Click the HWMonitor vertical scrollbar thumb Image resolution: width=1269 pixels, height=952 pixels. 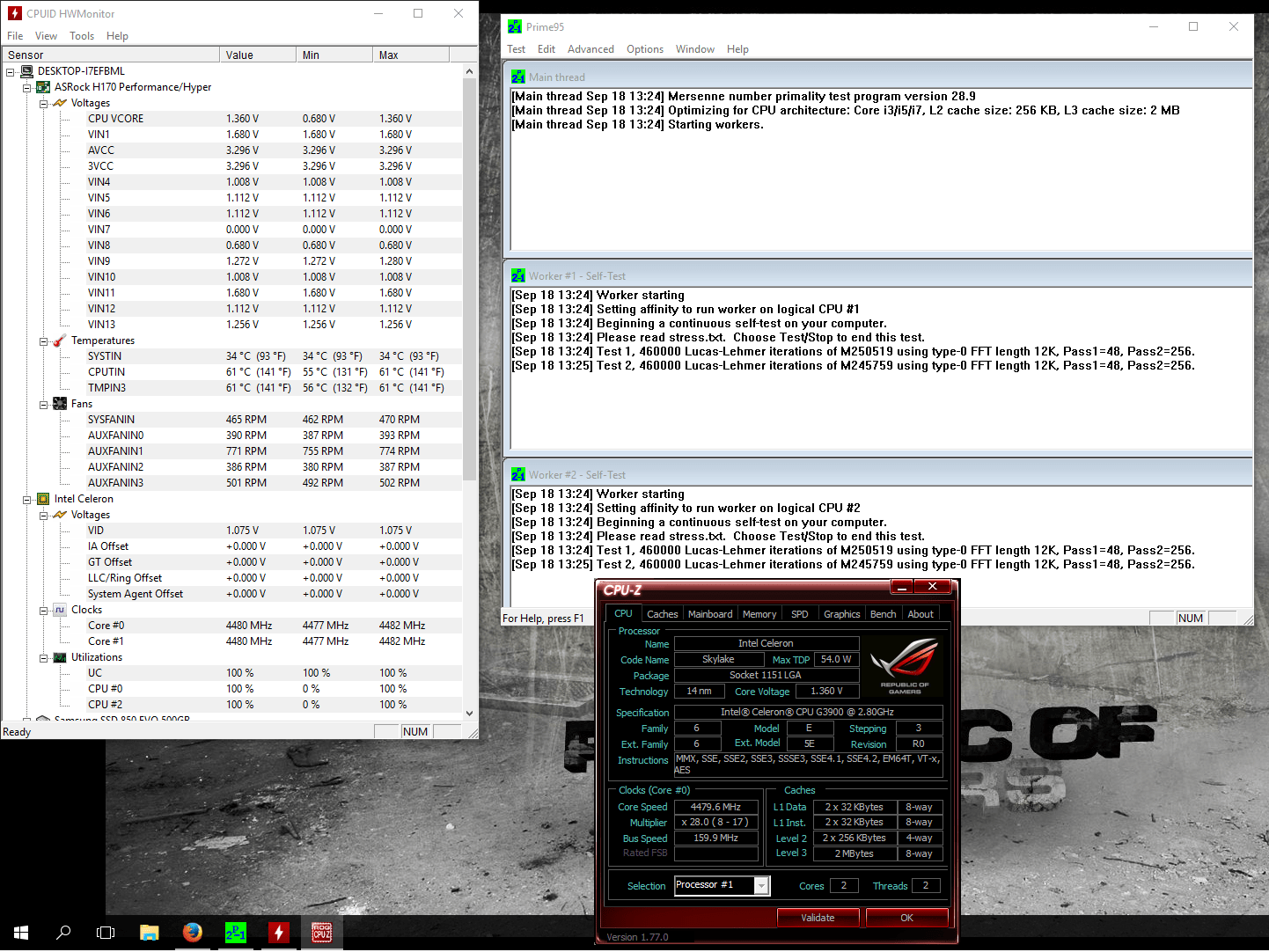pyautogui.click(x=469, y=280)
